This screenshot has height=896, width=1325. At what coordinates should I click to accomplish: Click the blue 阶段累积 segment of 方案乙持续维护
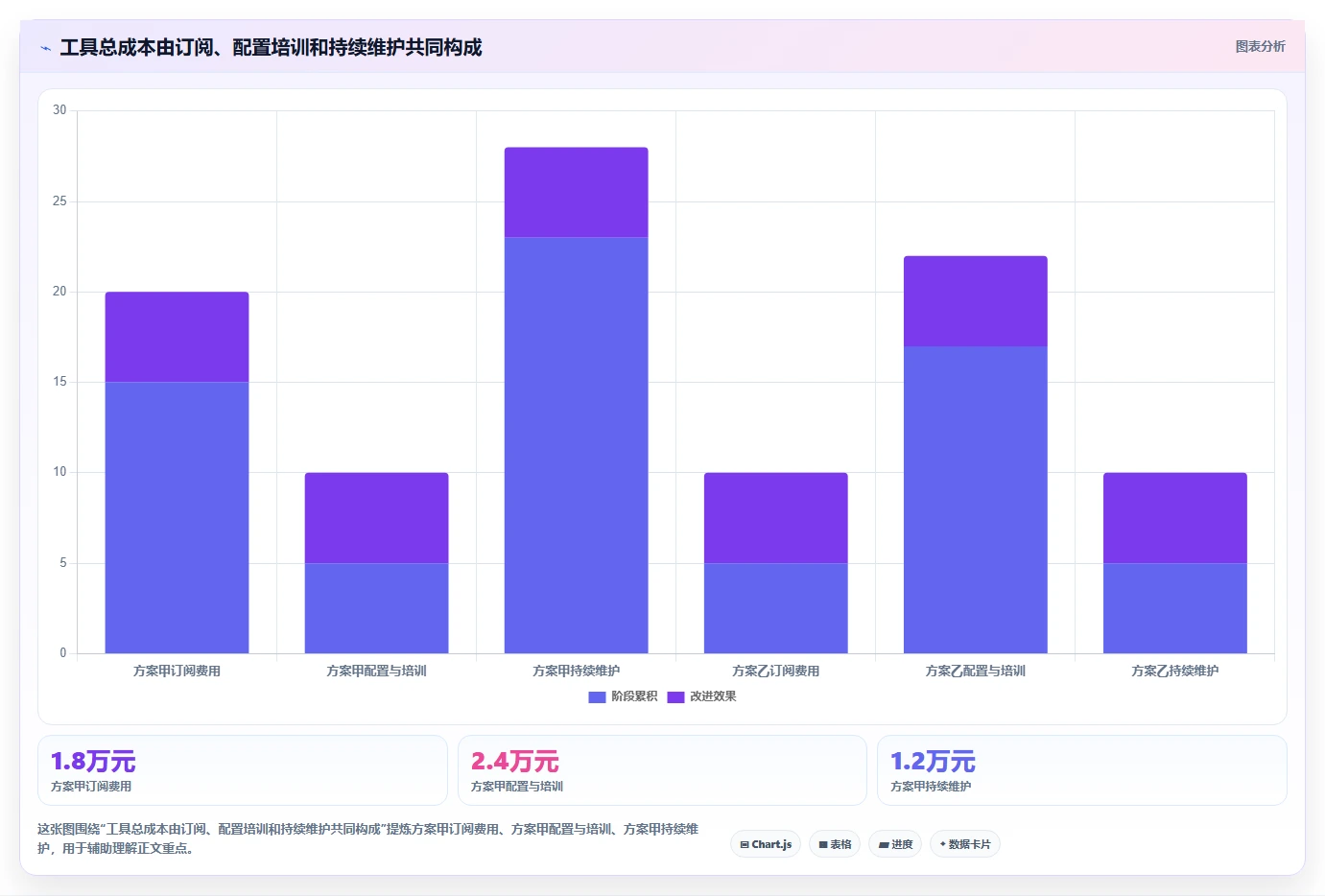coord(1174,608)
